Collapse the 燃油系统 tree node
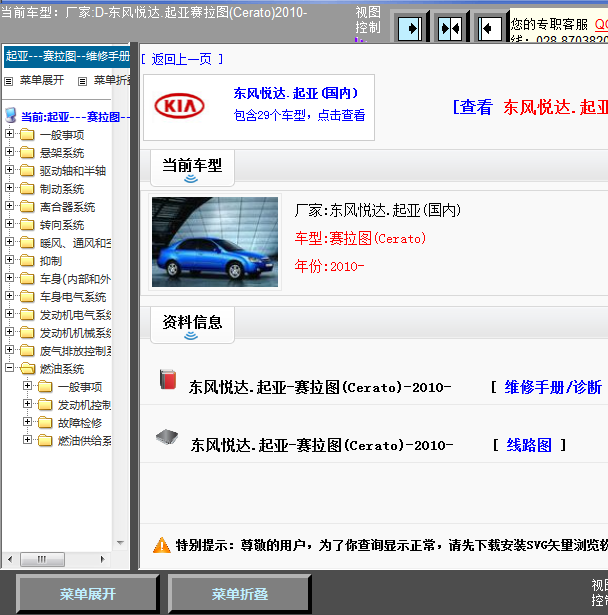The height and width of the screenshot is (615, 608). click(x=9, y=368)
